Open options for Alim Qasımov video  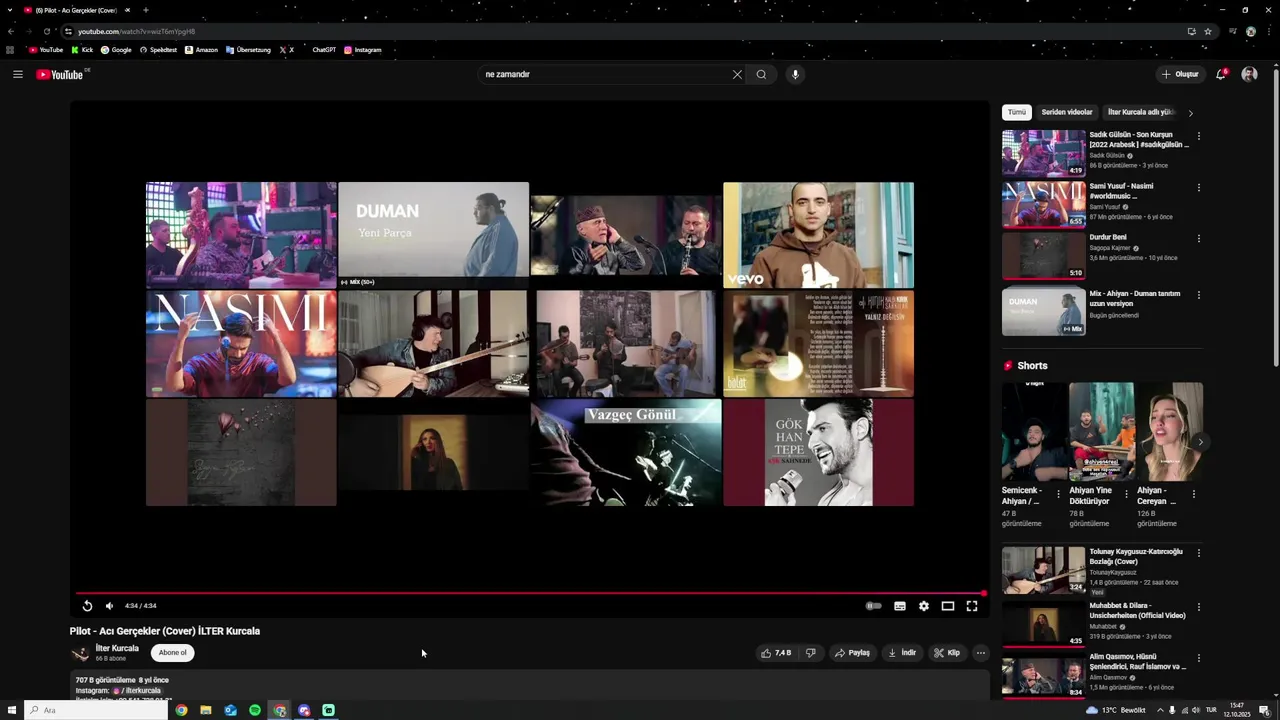click(1199, 657)
